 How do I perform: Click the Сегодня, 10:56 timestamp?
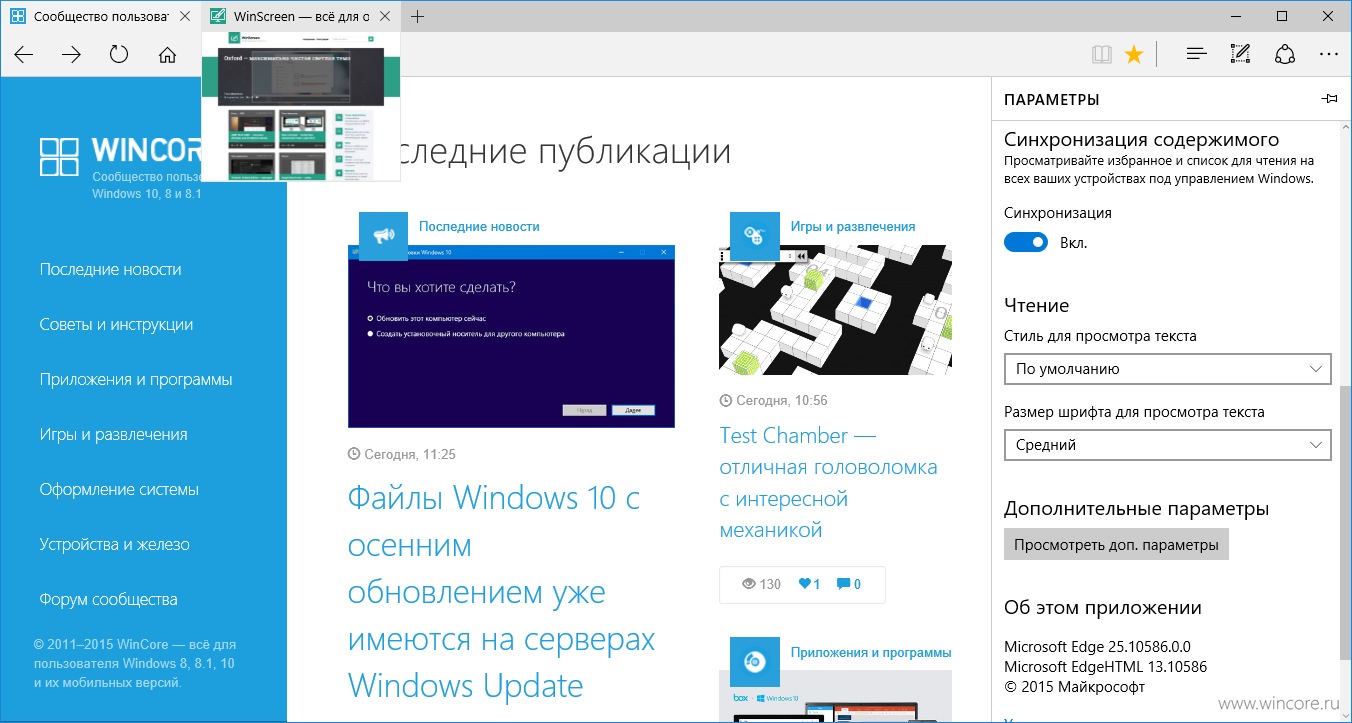tap(773, 400)
